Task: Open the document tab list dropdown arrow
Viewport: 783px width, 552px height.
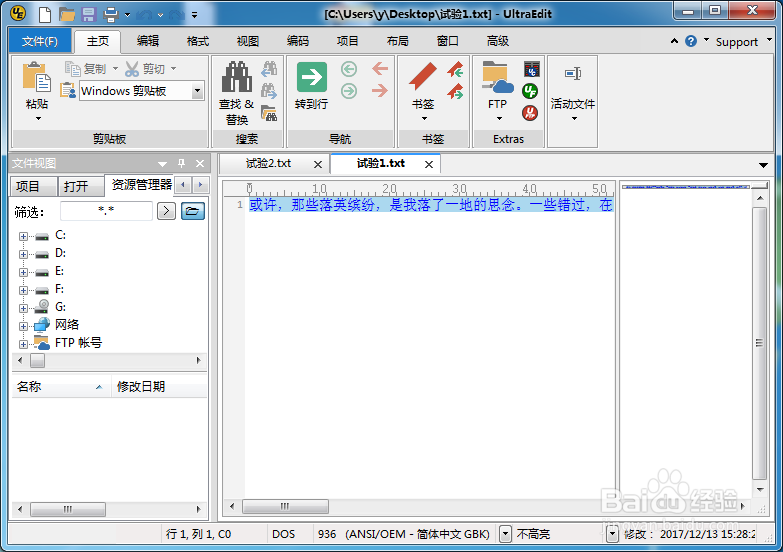Action: coord(763,165)
